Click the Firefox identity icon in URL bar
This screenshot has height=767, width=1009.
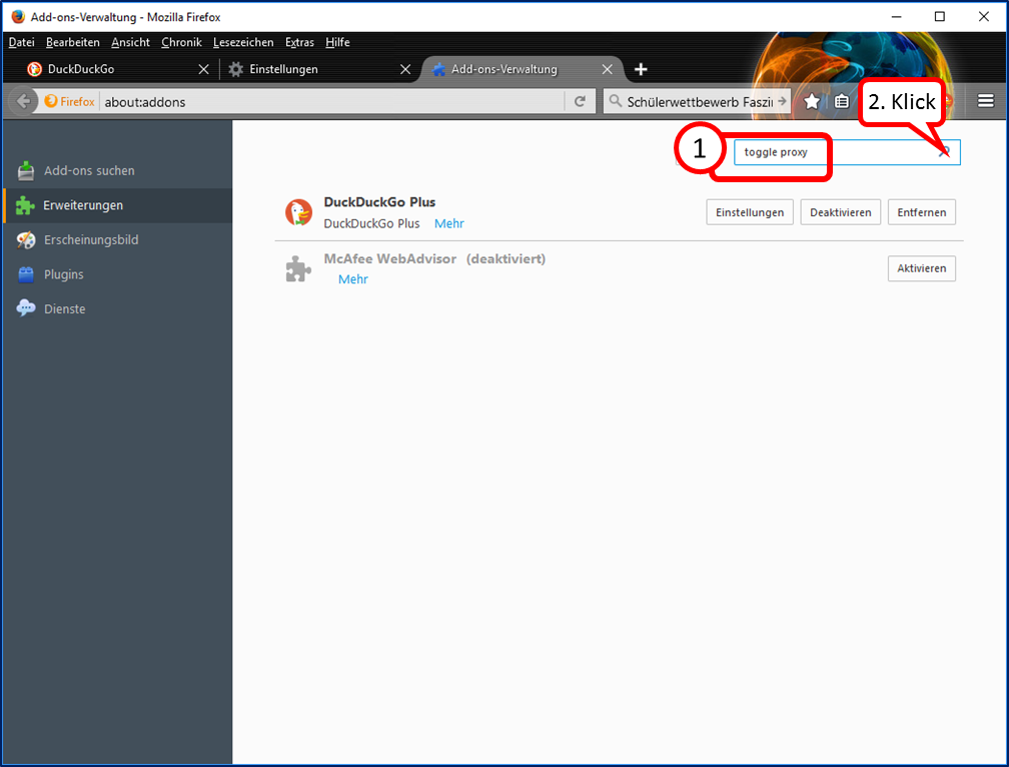[x=69, y=102]
